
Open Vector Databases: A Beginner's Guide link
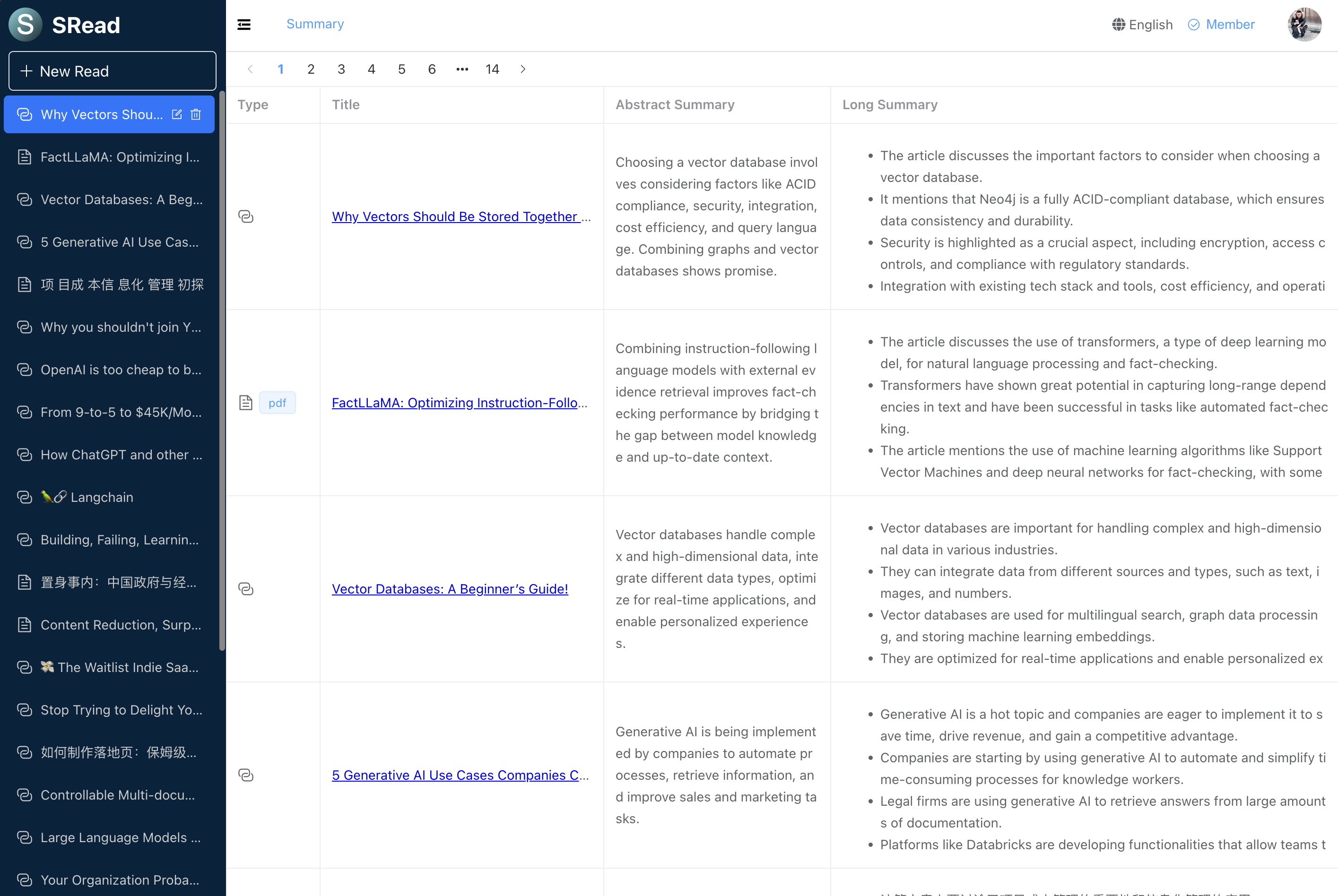tap(449, 588)
